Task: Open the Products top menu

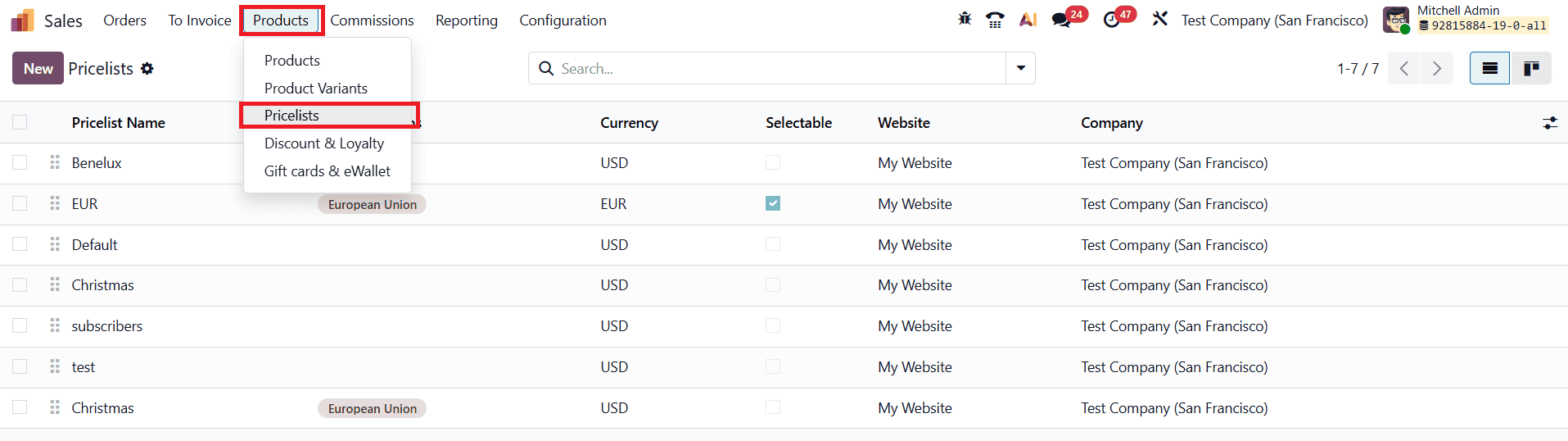Action: point(281,20)
